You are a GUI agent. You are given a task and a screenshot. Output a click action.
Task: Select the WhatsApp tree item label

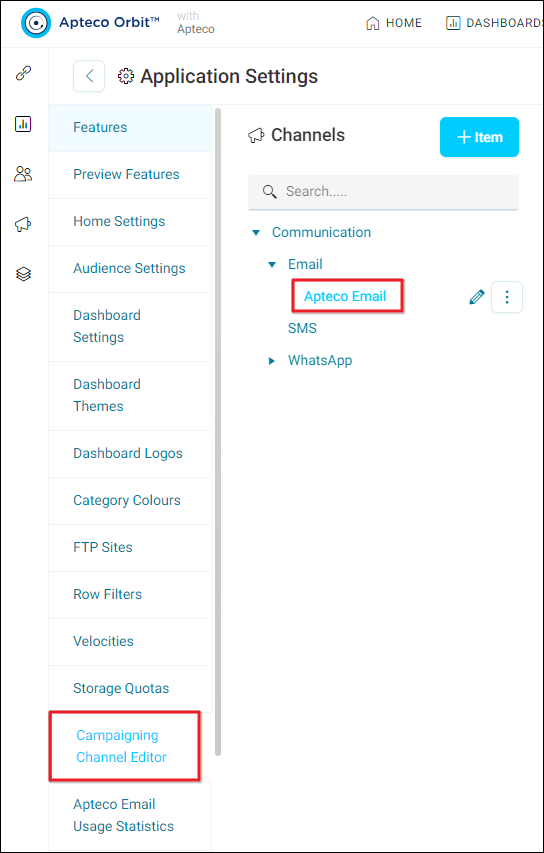tap(320, 361)
